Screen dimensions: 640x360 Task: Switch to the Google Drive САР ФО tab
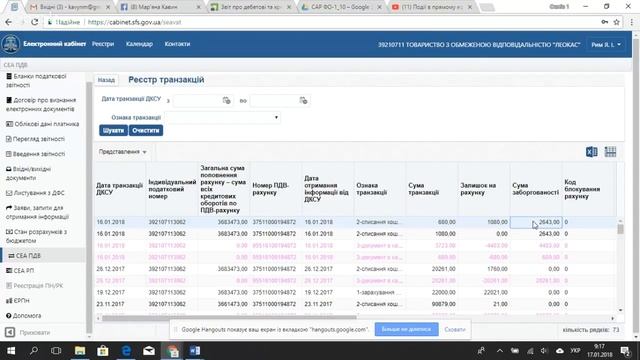(340, 7)
